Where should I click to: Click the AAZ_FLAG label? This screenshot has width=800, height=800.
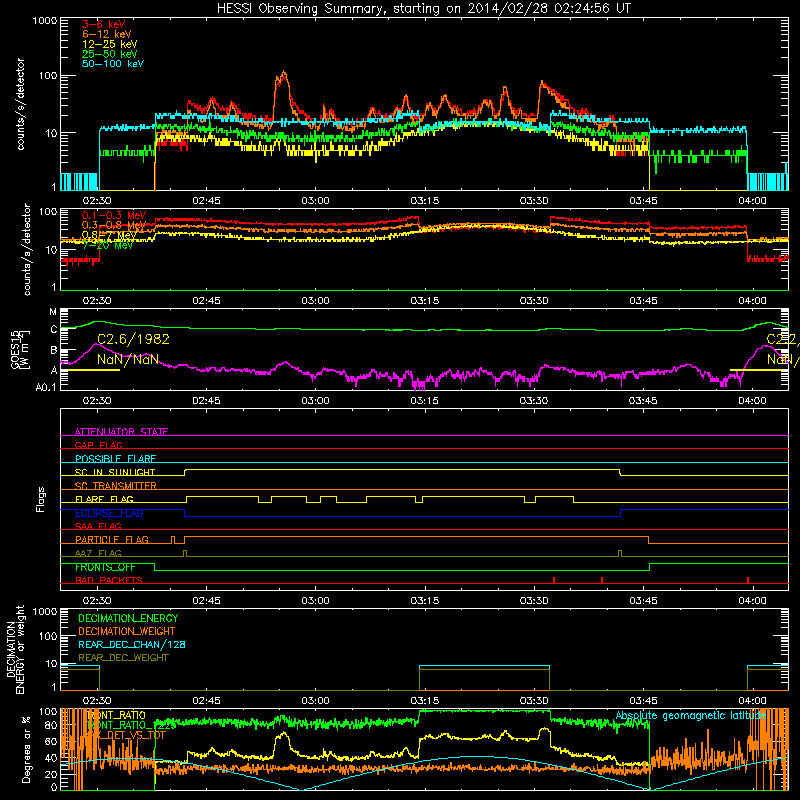(x=98, y=553)
